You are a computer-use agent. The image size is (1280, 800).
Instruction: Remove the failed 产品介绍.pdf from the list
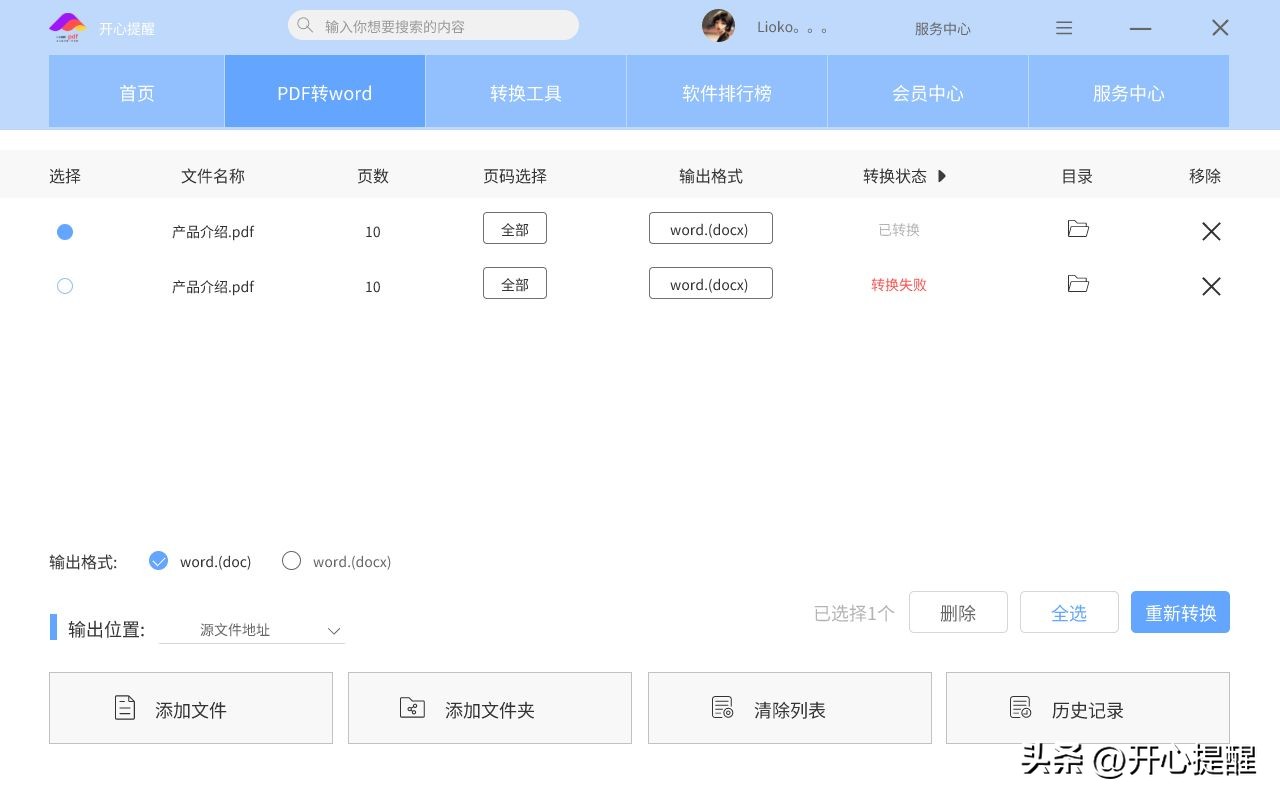point(1211,286)
